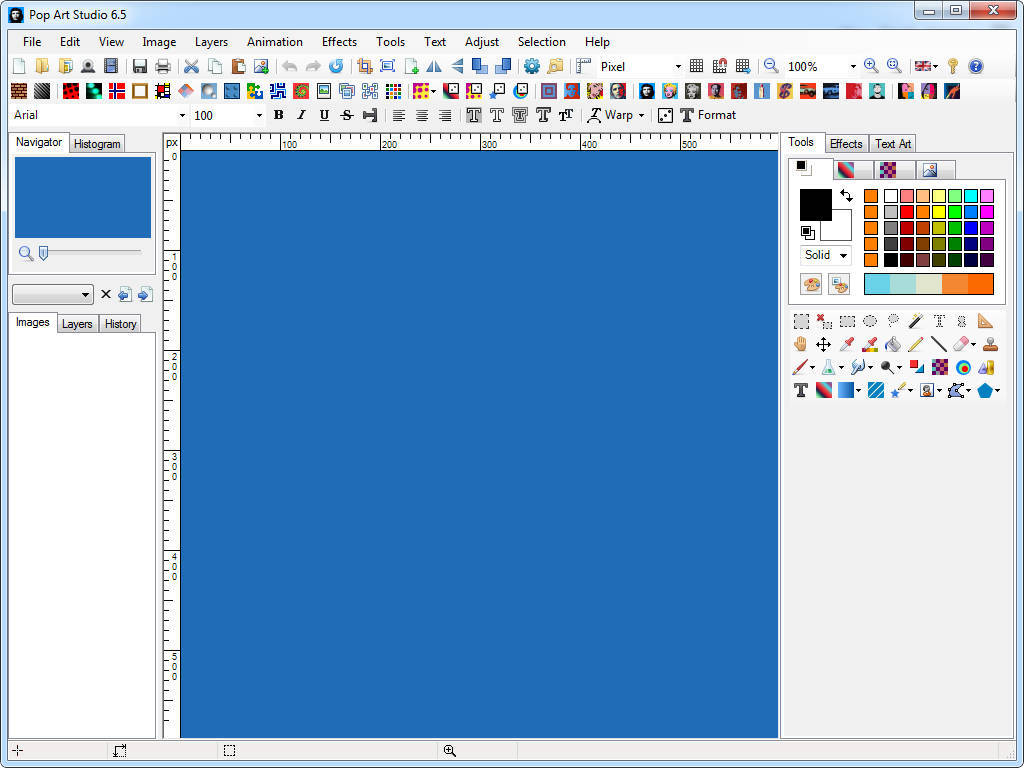
Task: Toggle bold text formatting
Action: click(x=278, y=115)
